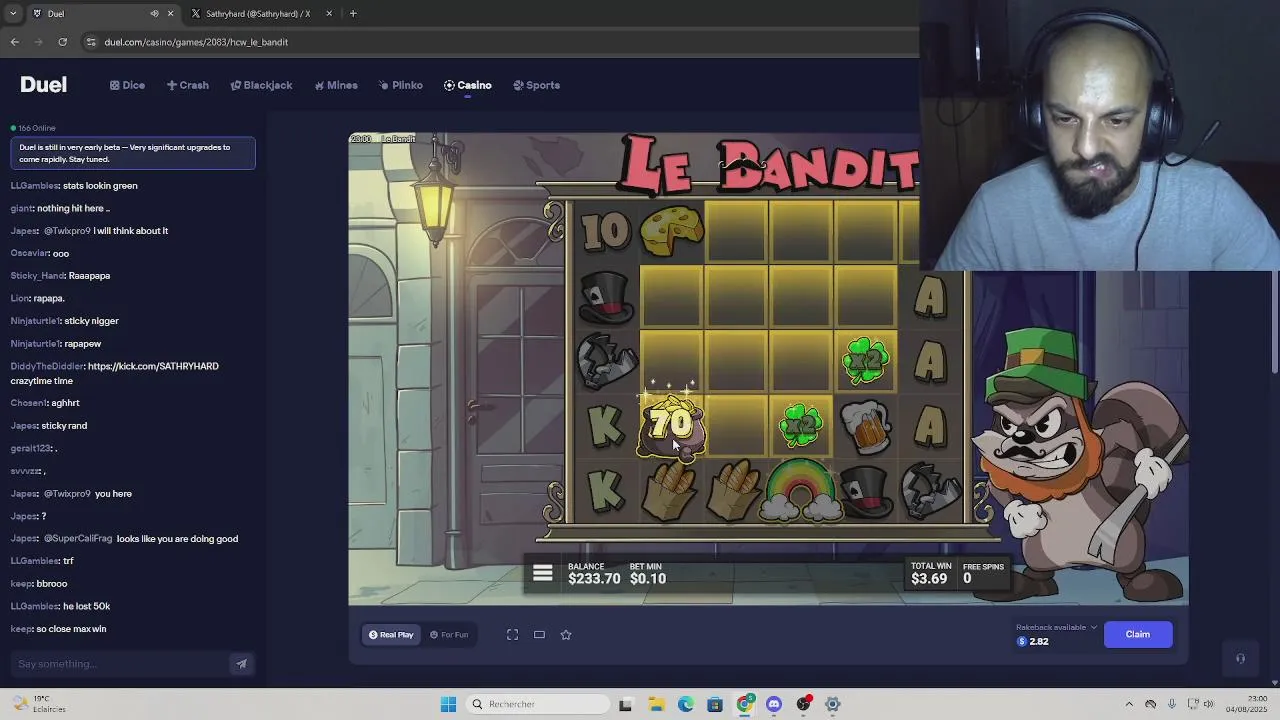Select Real Play mode

tap(391, 635)
